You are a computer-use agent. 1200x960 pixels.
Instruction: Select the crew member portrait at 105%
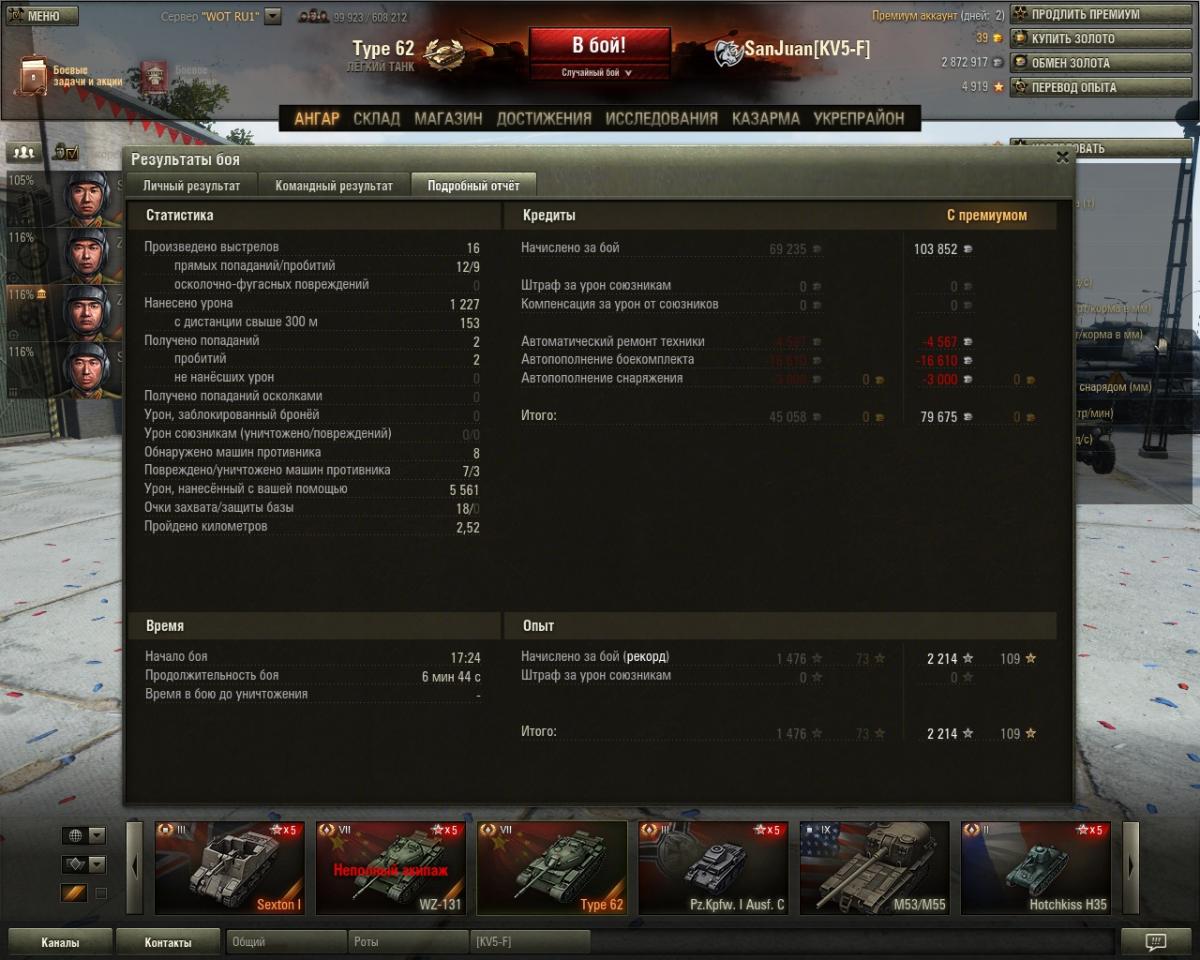coord(87,197)
